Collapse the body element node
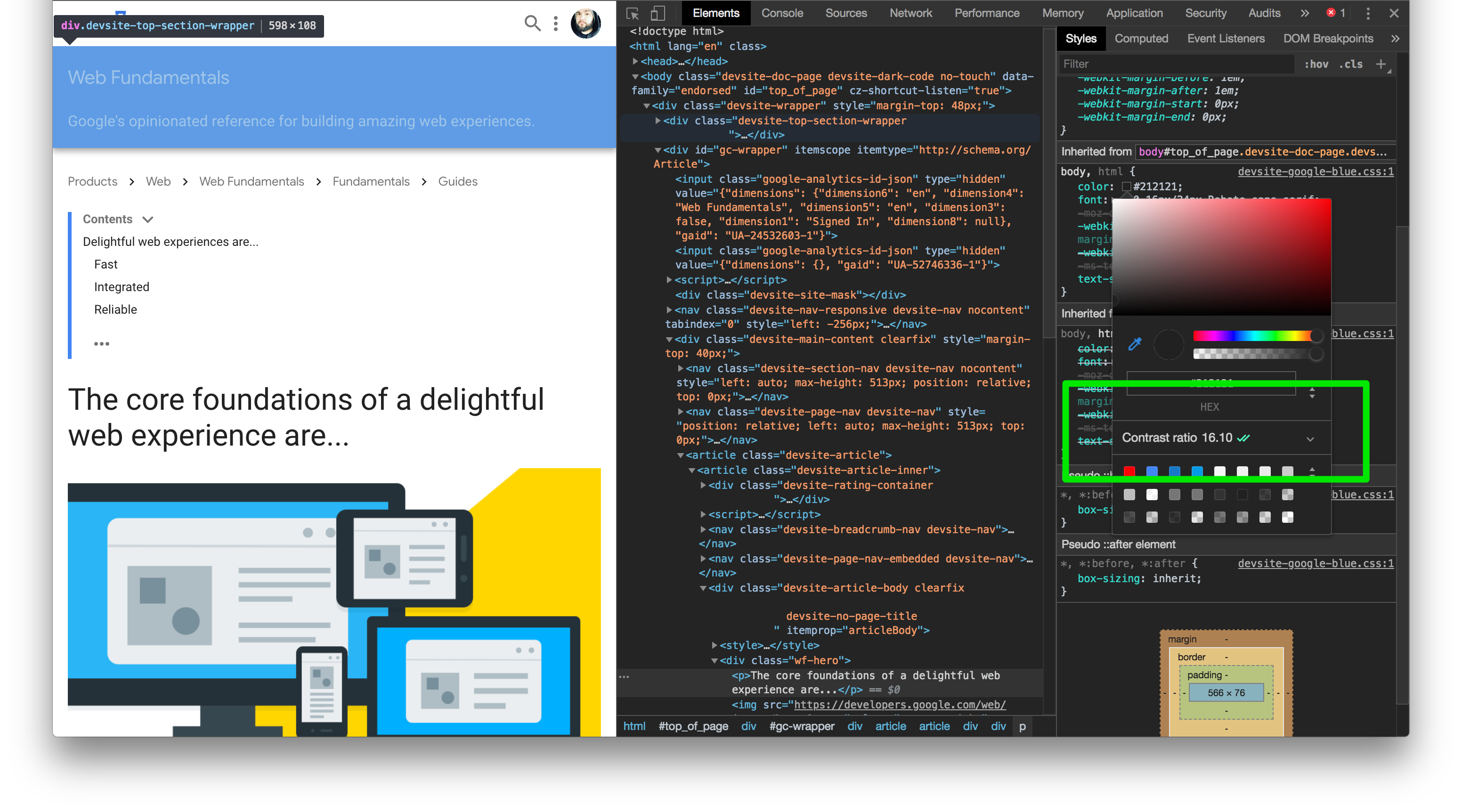The width and height of the screenshot is (1462, 812). click(x=636, y=77)
